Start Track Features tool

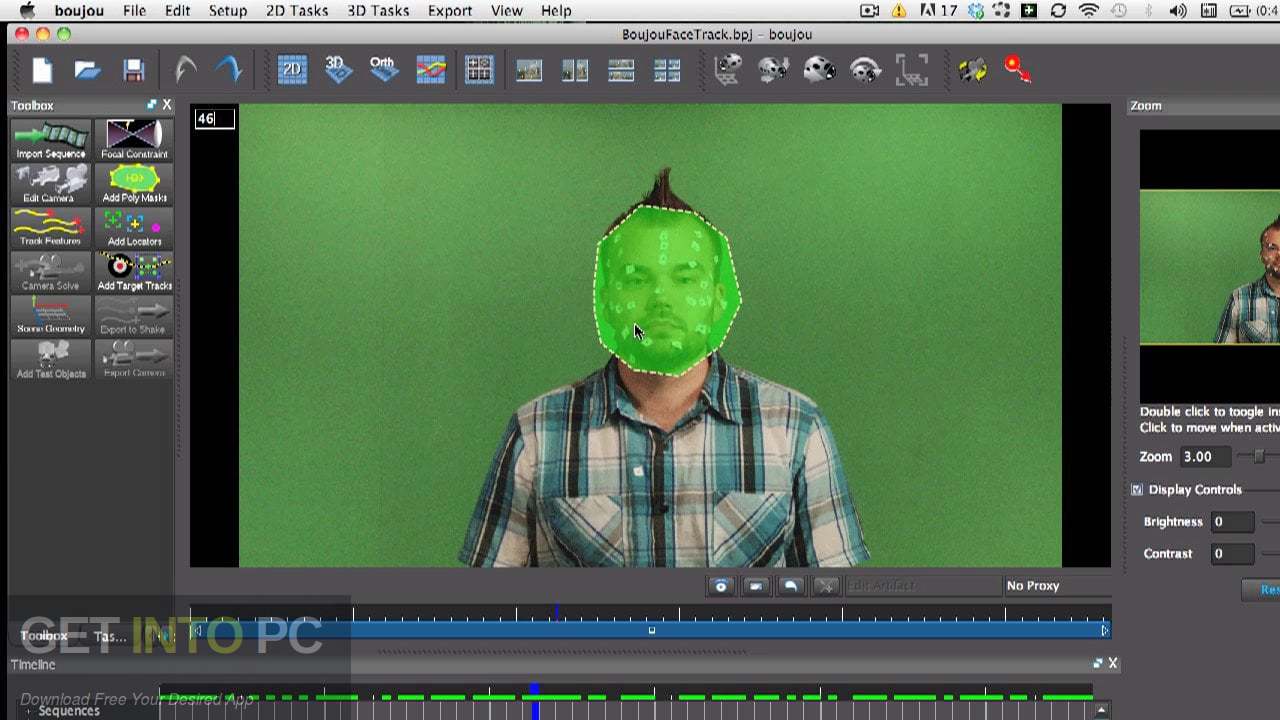(51, 228)
